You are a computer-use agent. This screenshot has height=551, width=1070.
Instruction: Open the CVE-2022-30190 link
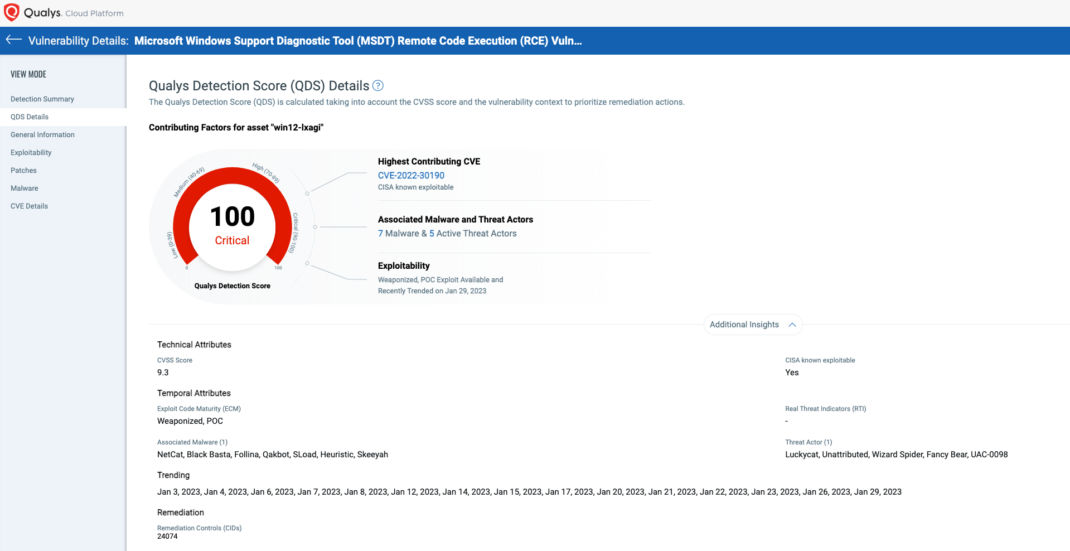click(411, 175)
